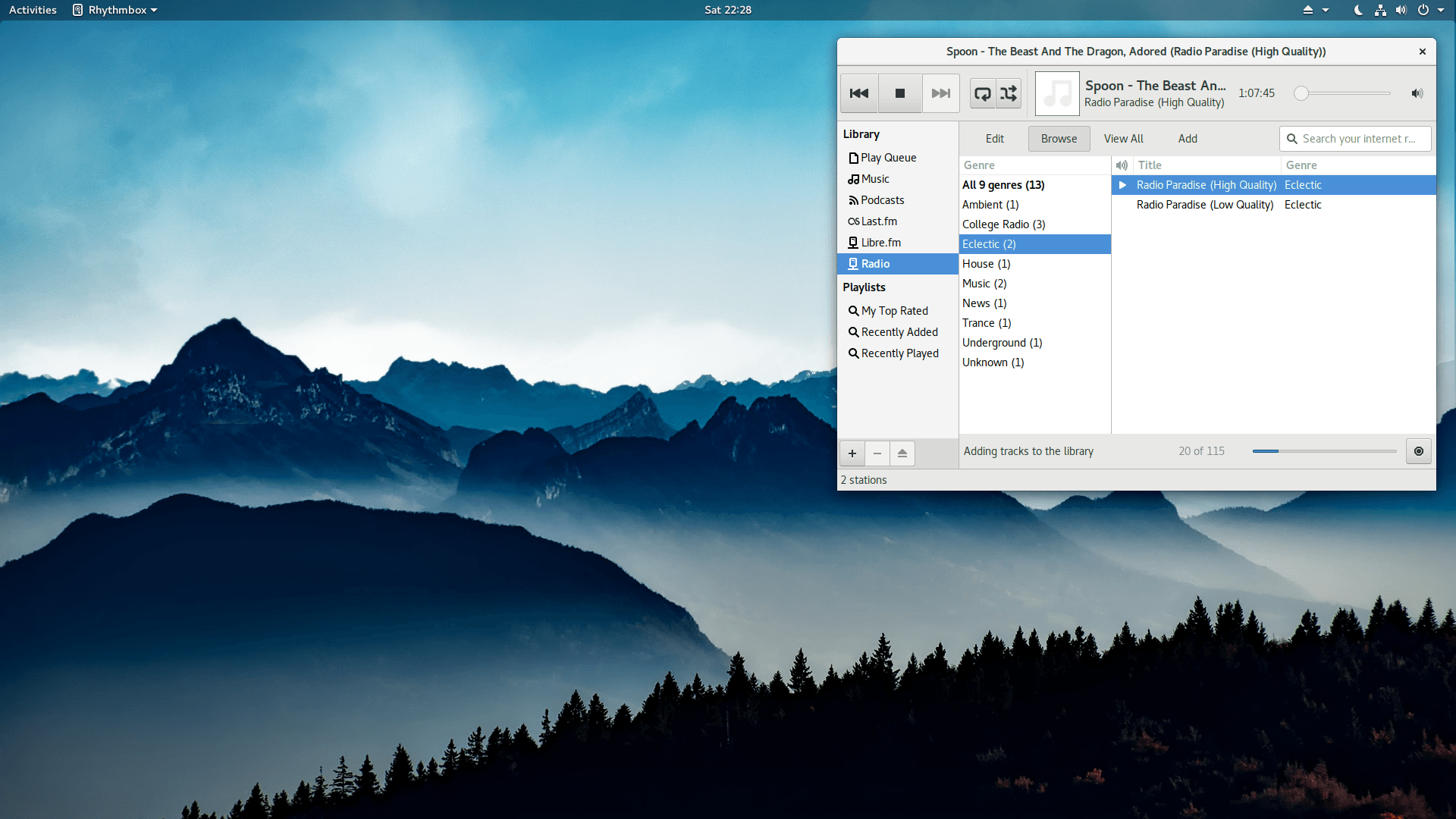1456x819 pixels.
Task: Toggle shuffle mode
Action: [1009, 93]
